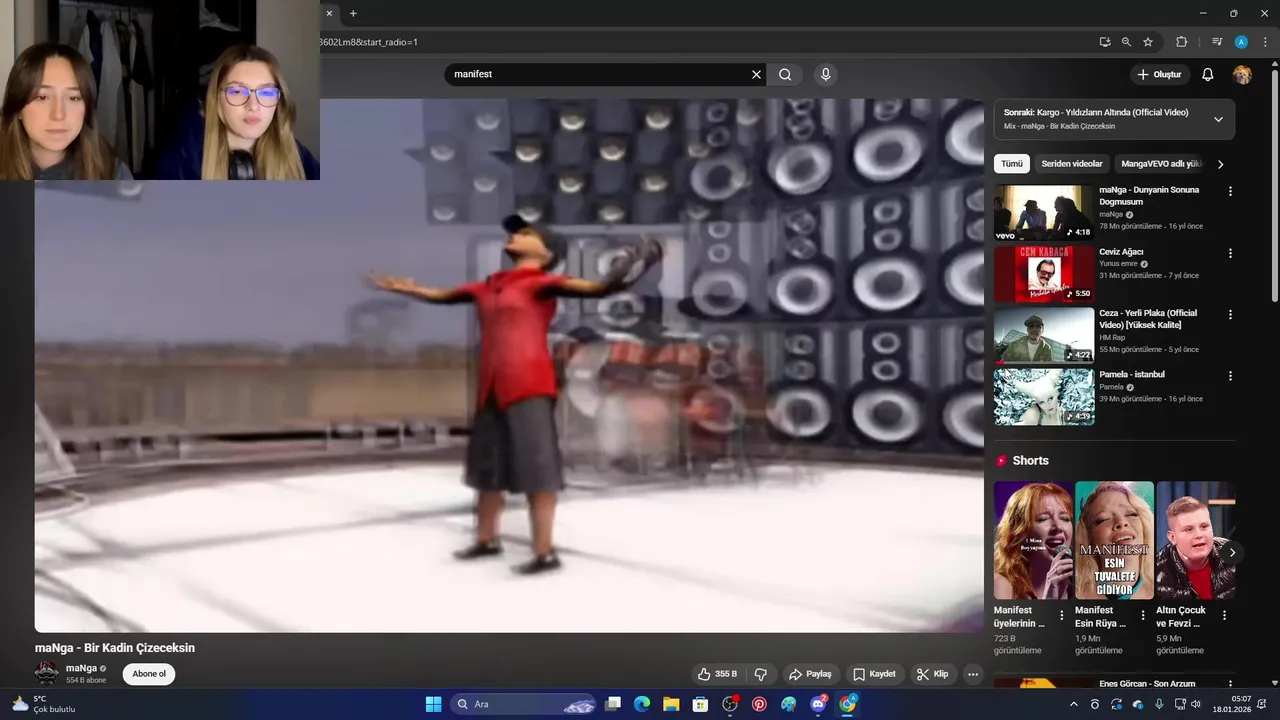Open the Manifest Esin Tuvalete Gidiyor short

point(1114,540)
